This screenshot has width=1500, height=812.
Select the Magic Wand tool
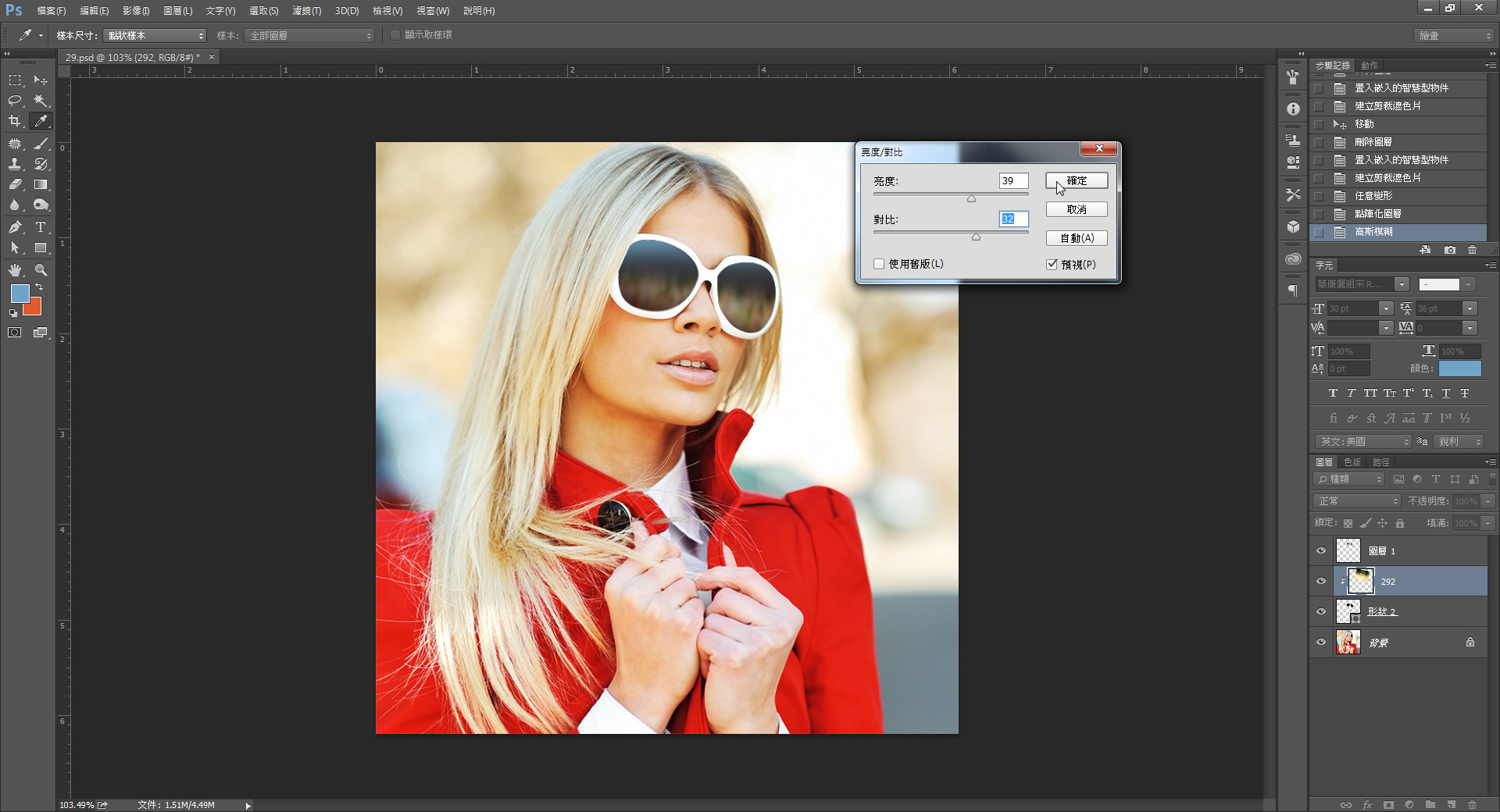(41, 101)
